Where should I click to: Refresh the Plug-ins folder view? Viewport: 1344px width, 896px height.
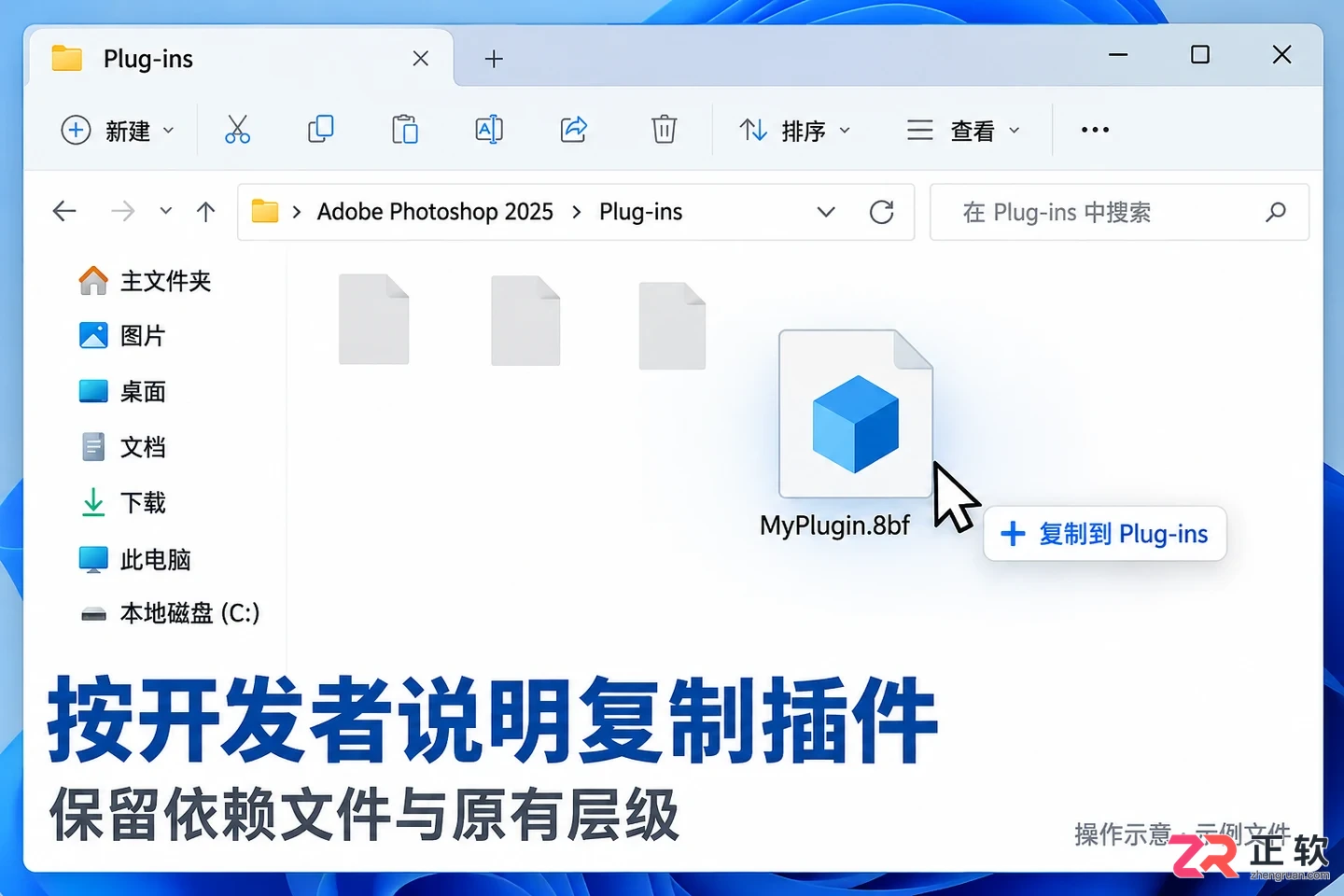click(881, 212)
